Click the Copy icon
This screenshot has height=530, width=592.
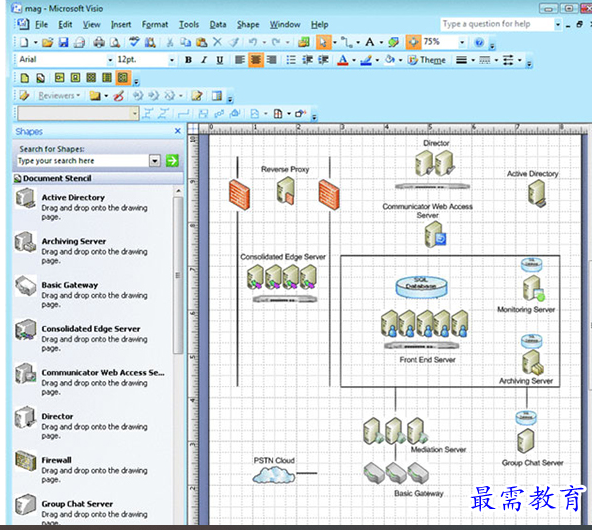click(x=185, y=42)
